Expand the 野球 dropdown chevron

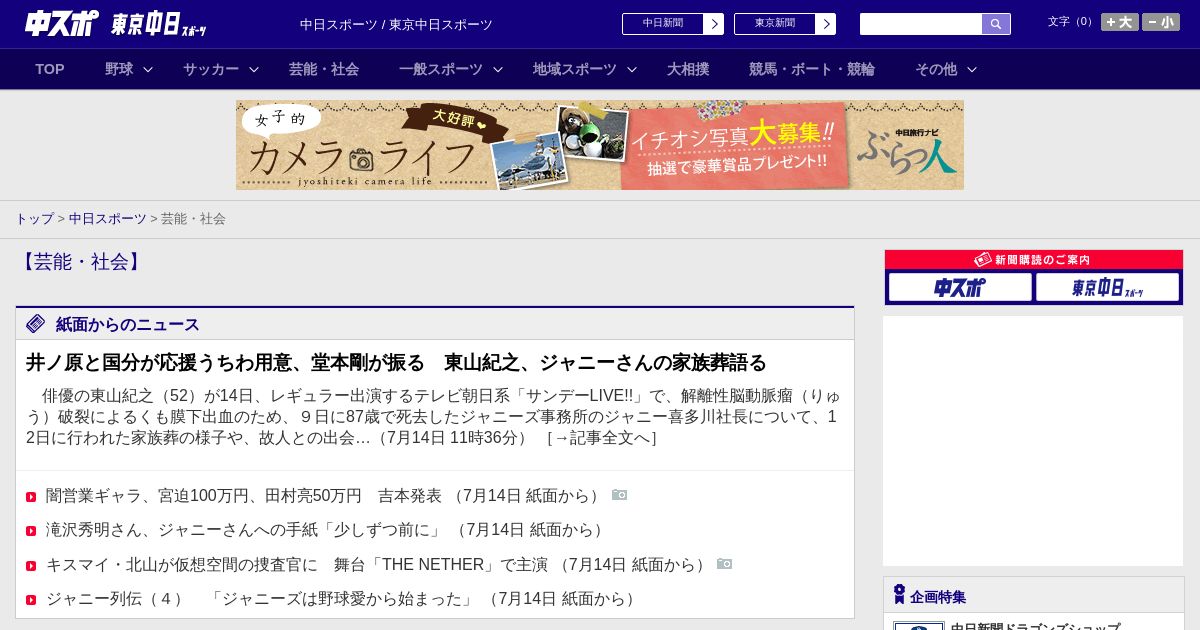pos(148,69)
